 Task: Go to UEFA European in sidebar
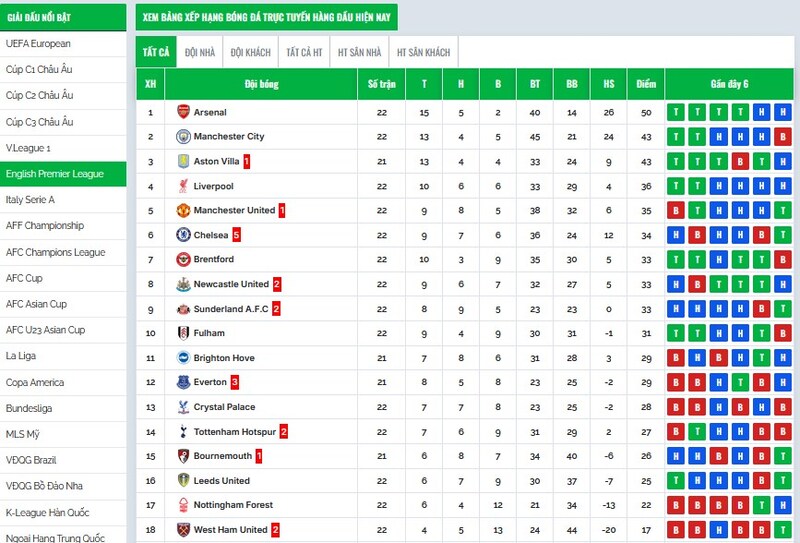pos(38,44)
